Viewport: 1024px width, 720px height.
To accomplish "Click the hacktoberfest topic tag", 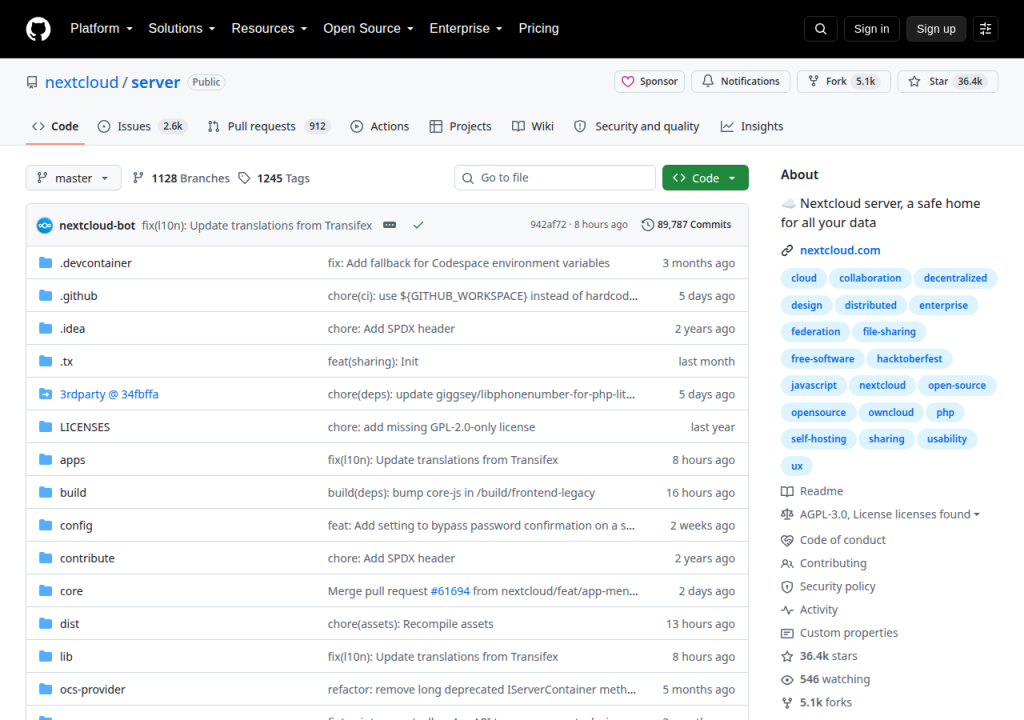I will click(909, 359).
